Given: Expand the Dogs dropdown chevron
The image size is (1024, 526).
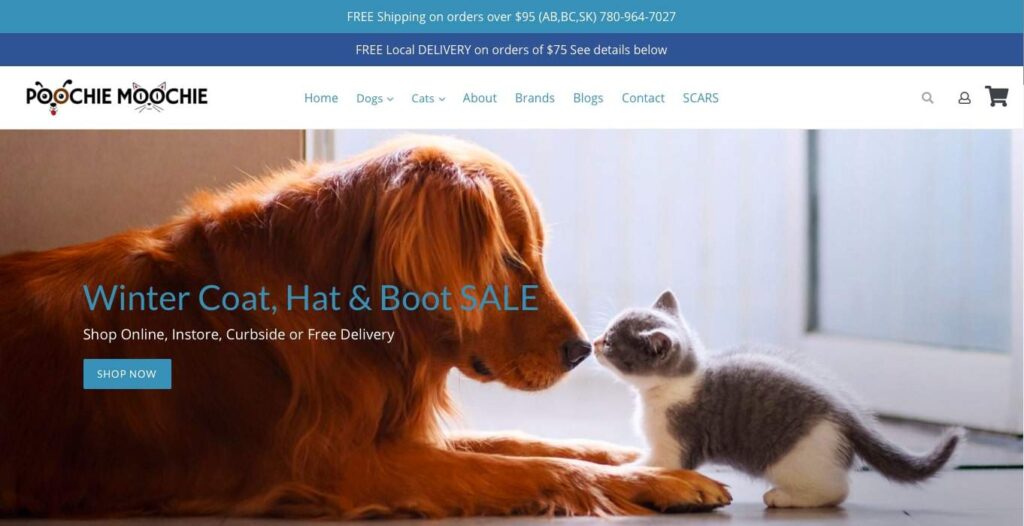Looking at the screenshot, I should (x=391, y=99).
